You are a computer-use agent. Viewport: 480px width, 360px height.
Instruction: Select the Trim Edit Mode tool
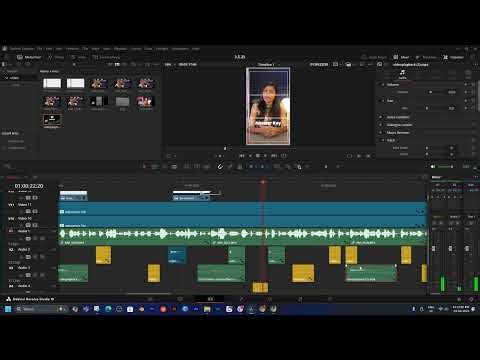[x=155, y=166]
